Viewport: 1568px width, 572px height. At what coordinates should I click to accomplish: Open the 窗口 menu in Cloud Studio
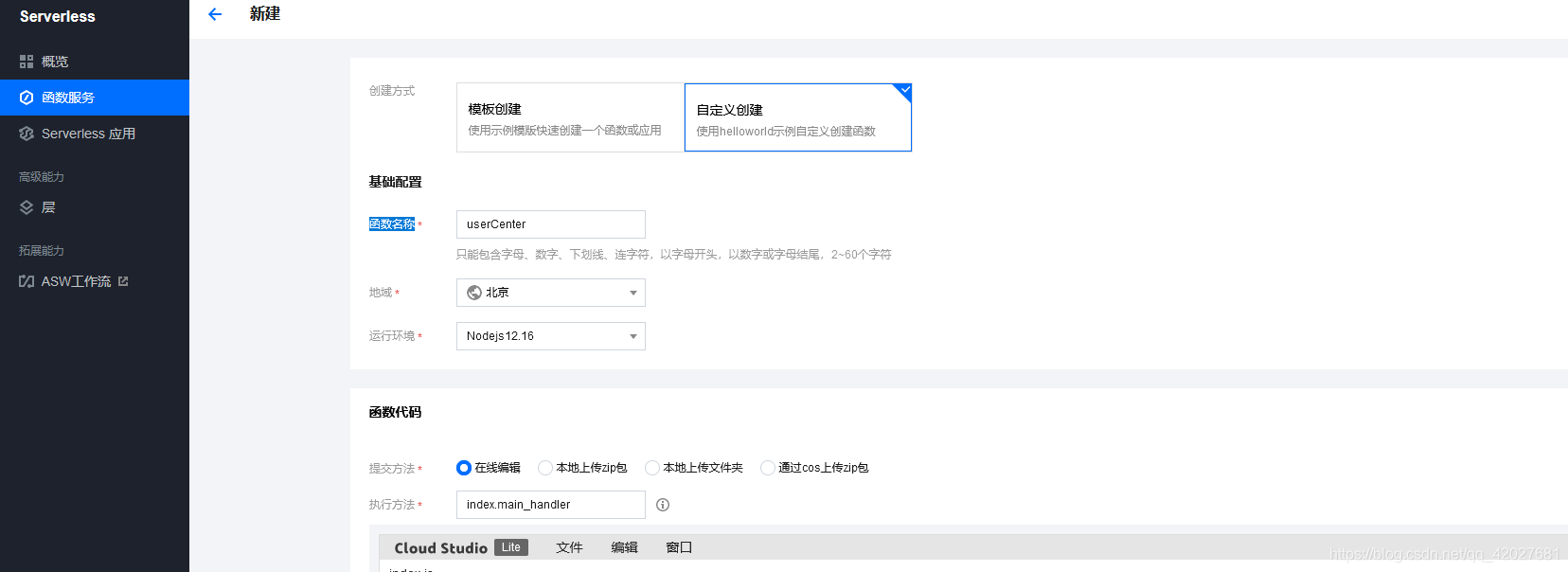[679, 547]
